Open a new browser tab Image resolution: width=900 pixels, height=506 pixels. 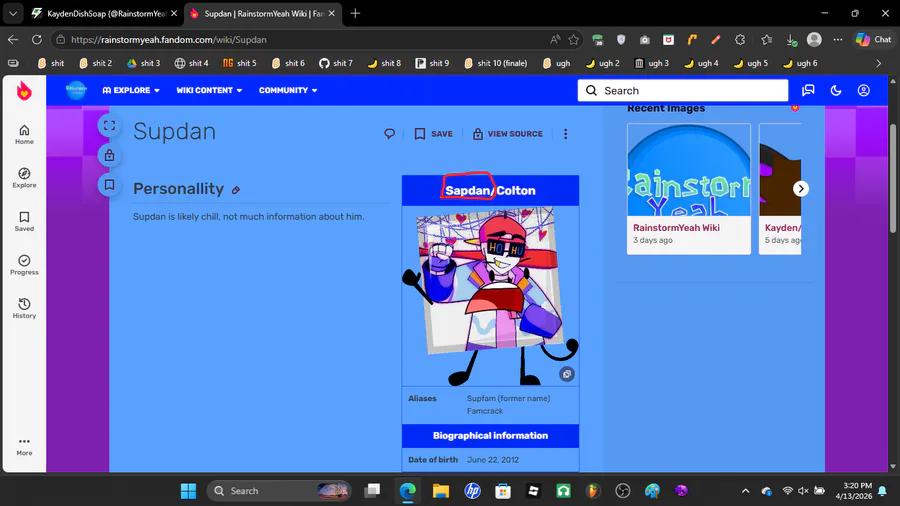(355, 13)
